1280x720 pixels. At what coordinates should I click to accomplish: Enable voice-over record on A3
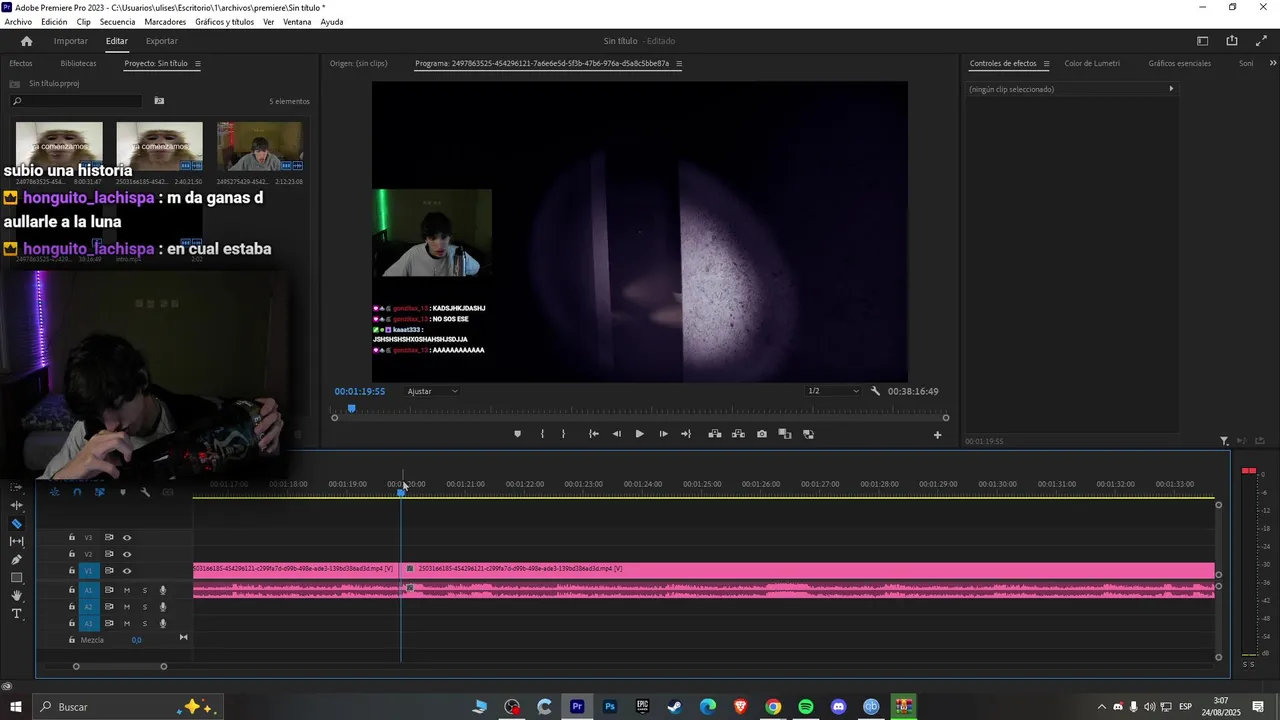click(x=163, y=623)
